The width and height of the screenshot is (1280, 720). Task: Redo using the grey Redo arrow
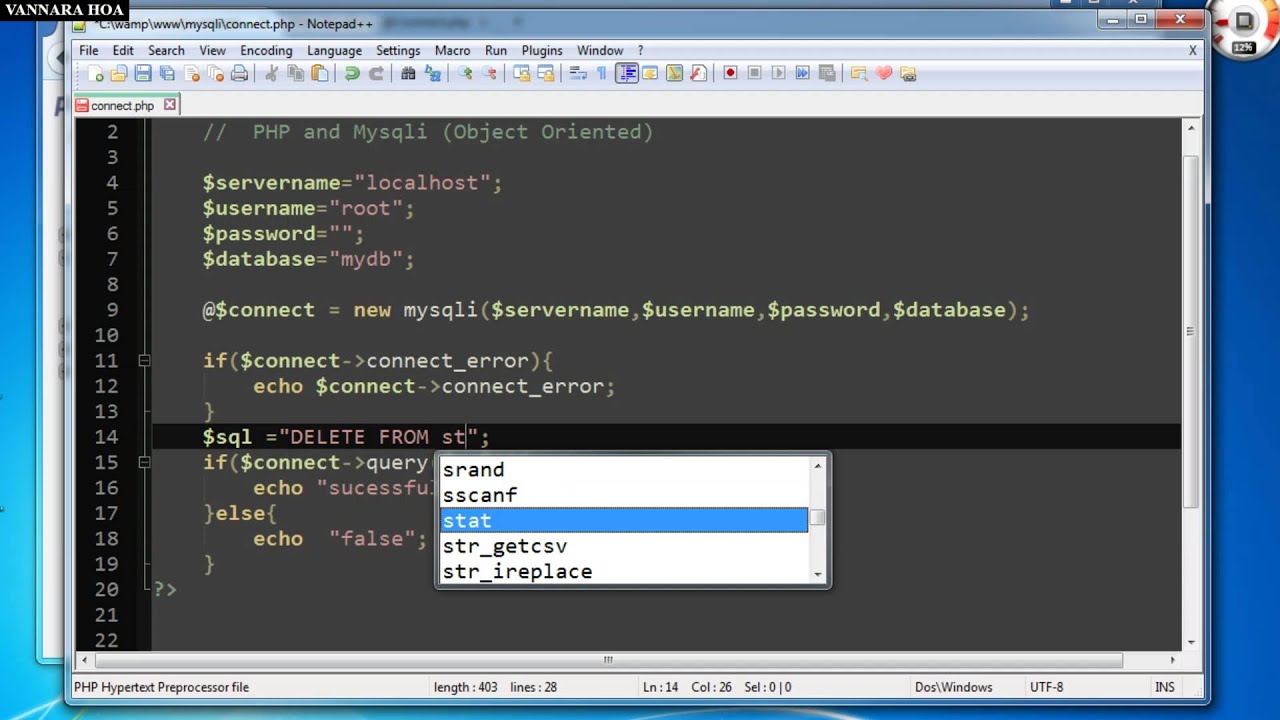pos(376,73)
